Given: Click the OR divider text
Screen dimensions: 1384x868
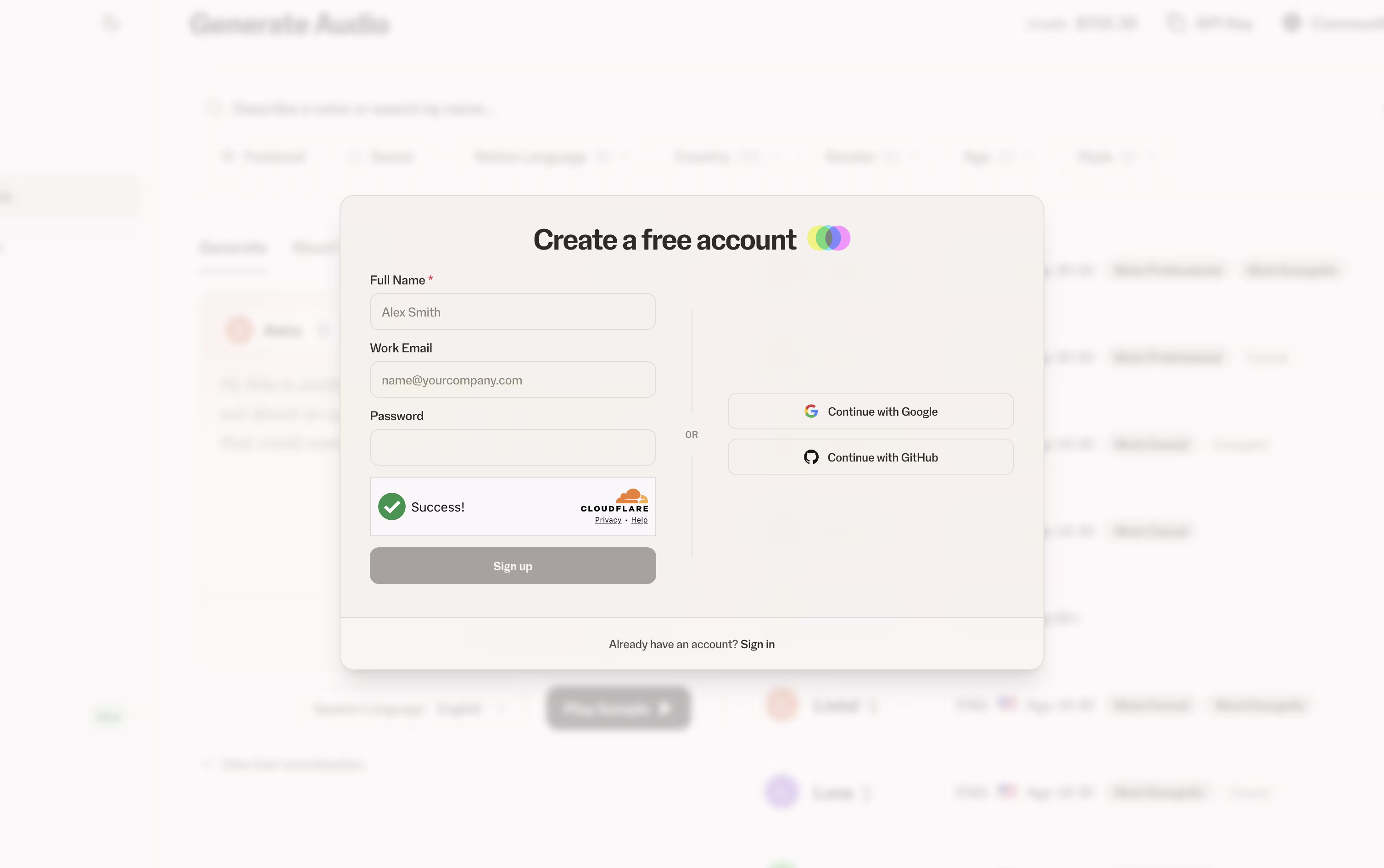Looking at the screenshot, I should pyautogui.click(x=691, y=434).
